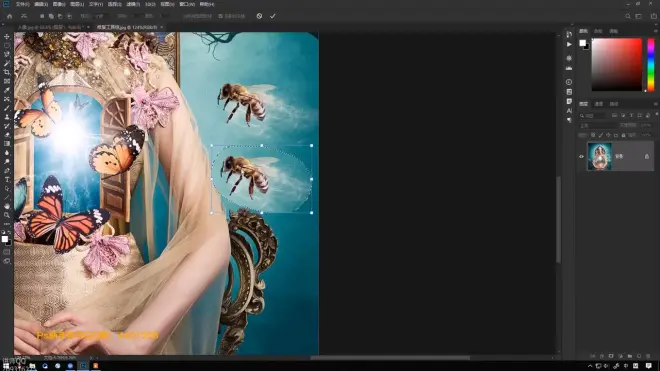Select the Line shape tool

[x=7, y=197]
